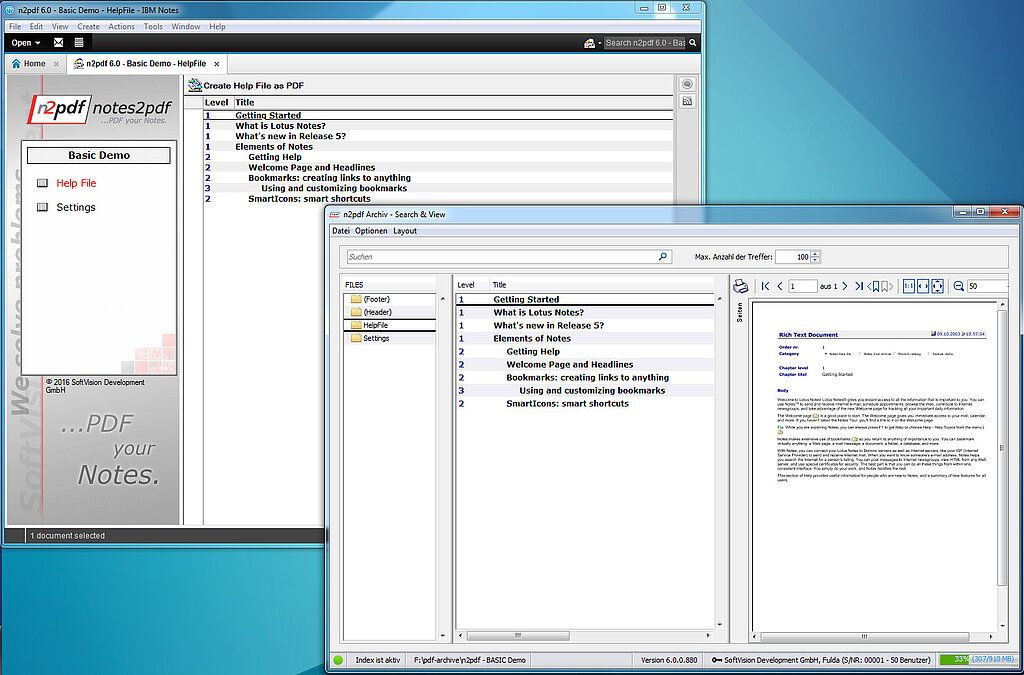Click the green index status indicator
The image size is (1024, 675).
point(338,660)
